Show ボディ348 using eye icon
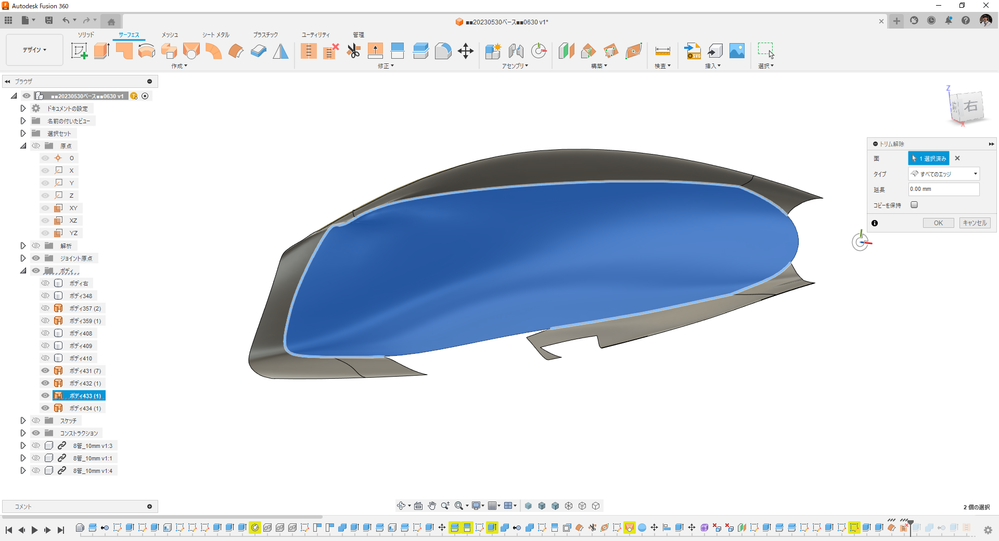The width and height of the screenshot is (999, 541). [45, 296]
